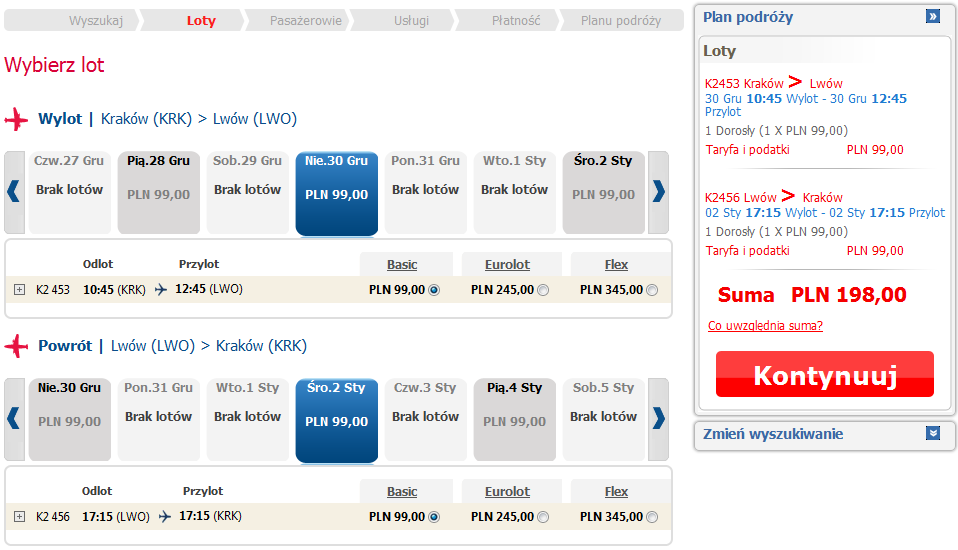958x550 pixels.
Task: Expand flight K2 456 details plus icon
Action: tap(19, 517)
